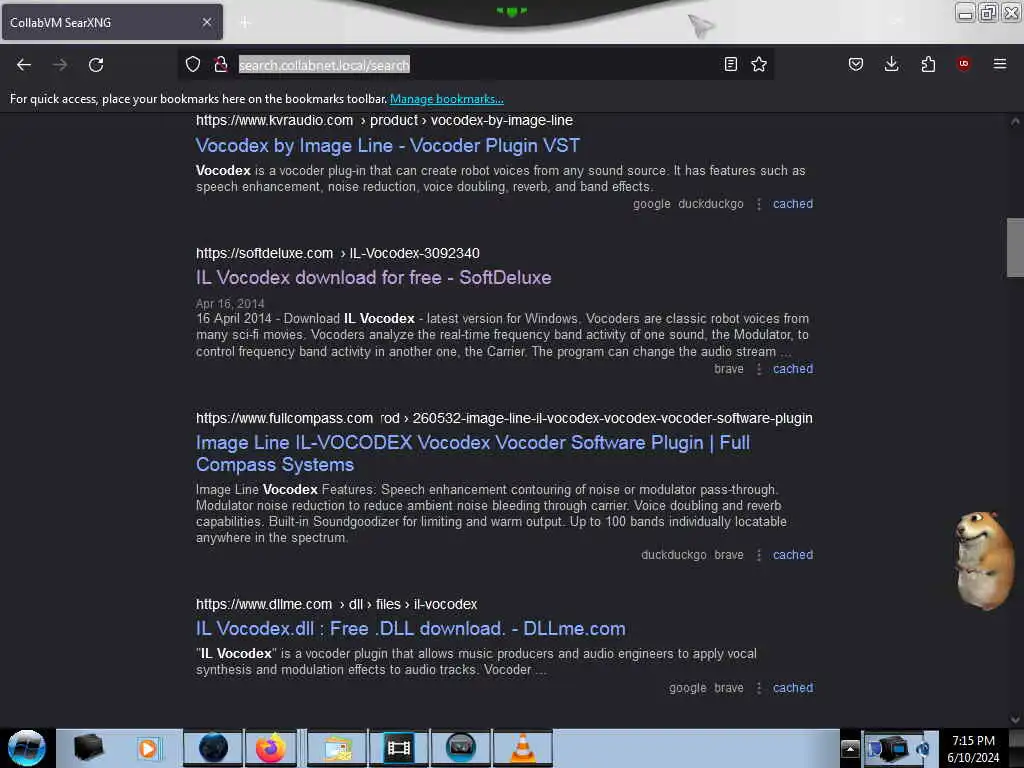Open the Pocket save icon

point(856,64)
